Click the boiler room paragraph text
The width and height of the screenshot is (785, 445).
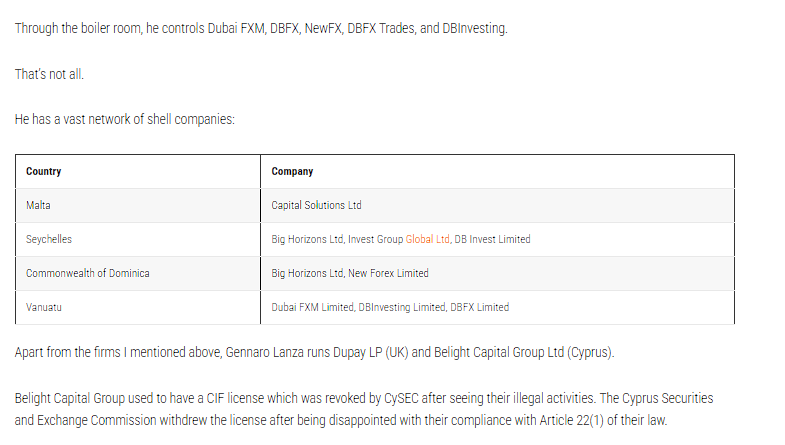click(261, 29)
